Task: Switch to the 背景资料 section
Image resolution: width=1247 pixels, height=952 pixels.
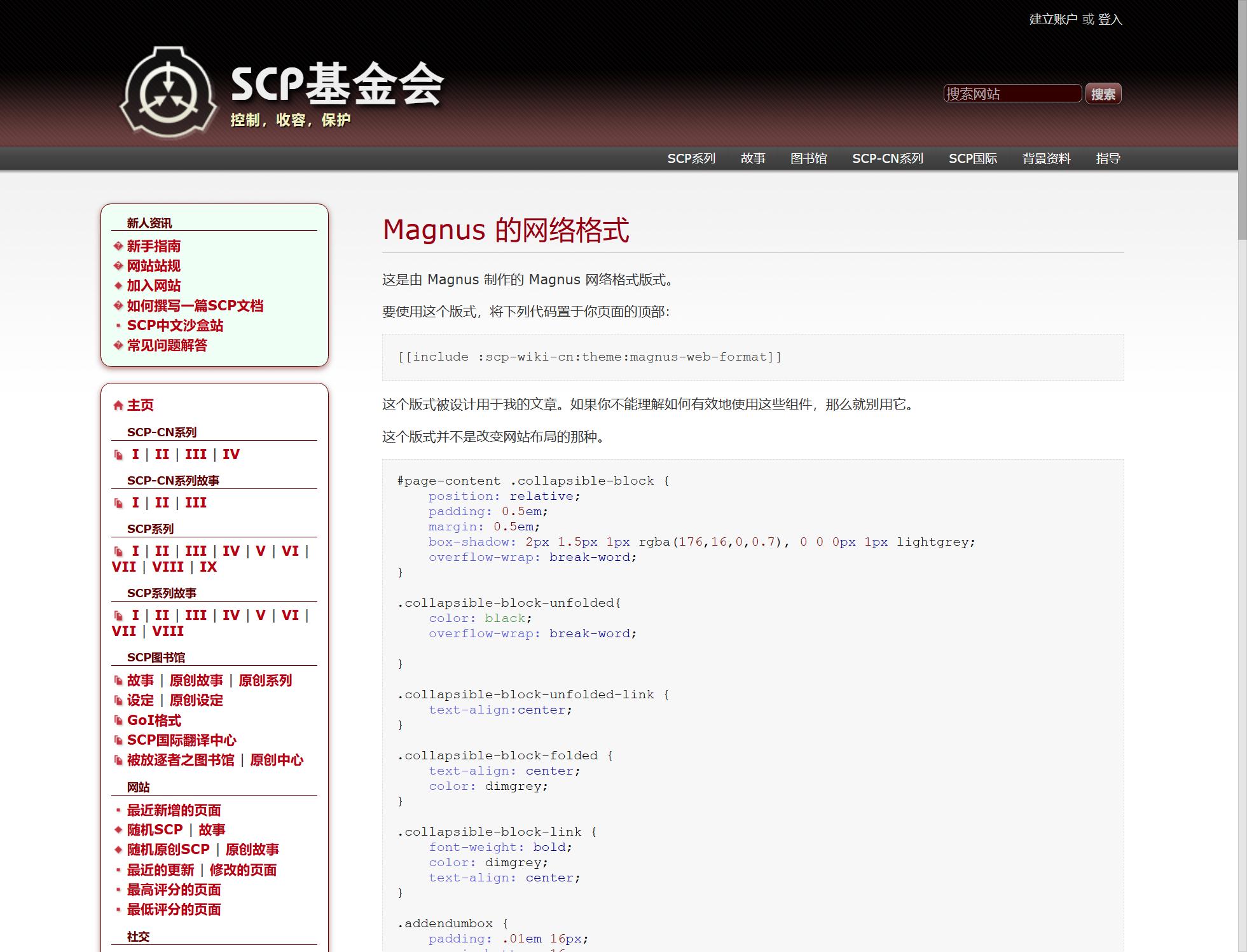Action: (x=1045, y=158)
